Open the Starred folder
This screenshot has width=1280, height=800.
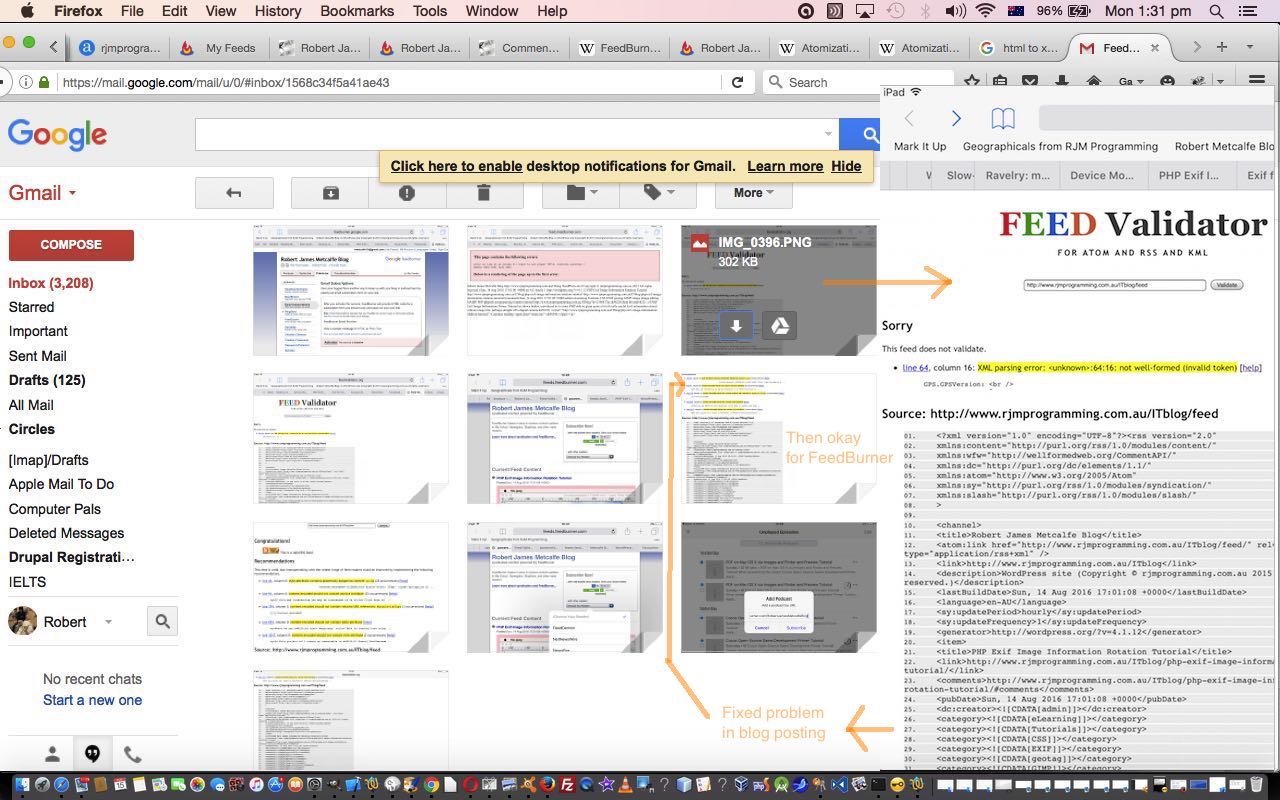tap(31, 307)
